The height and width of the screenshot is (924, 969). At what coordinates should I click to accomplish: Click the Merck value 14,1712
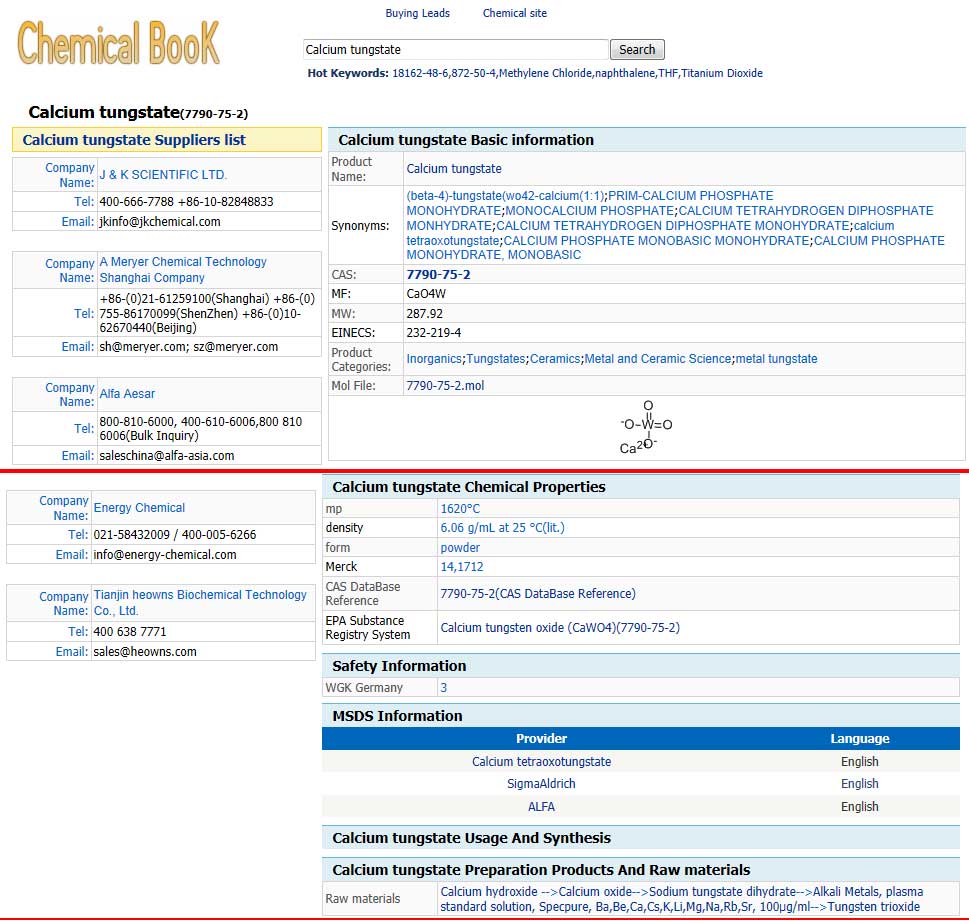click(462, 567)
